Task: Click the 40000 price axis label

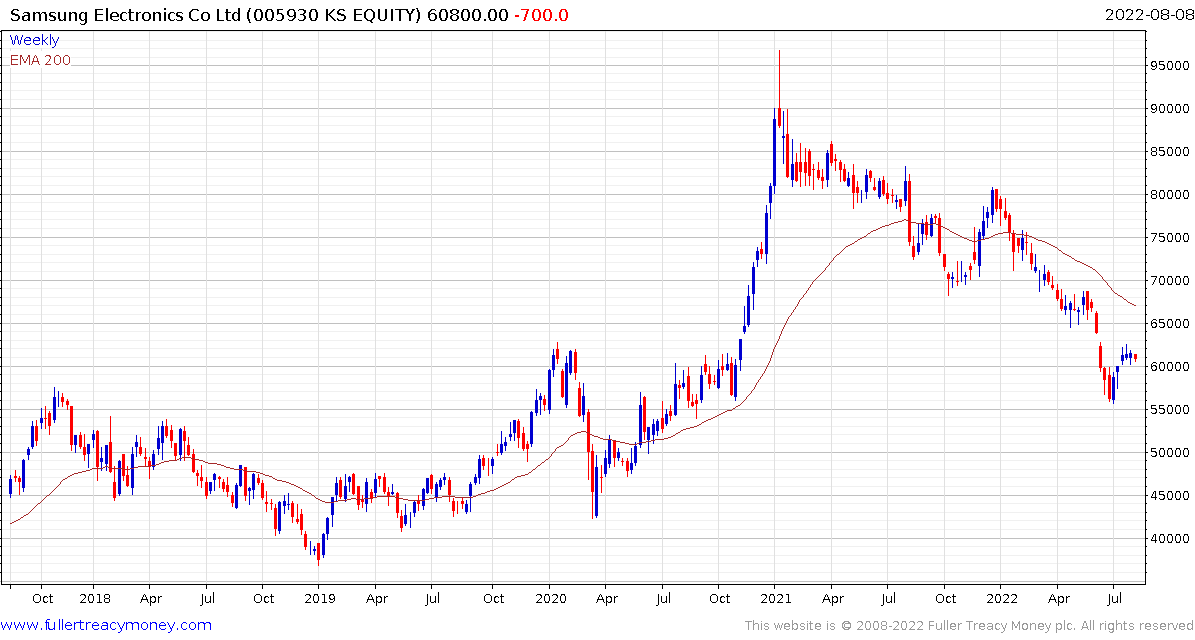Action: click(x=1171, y=539)
